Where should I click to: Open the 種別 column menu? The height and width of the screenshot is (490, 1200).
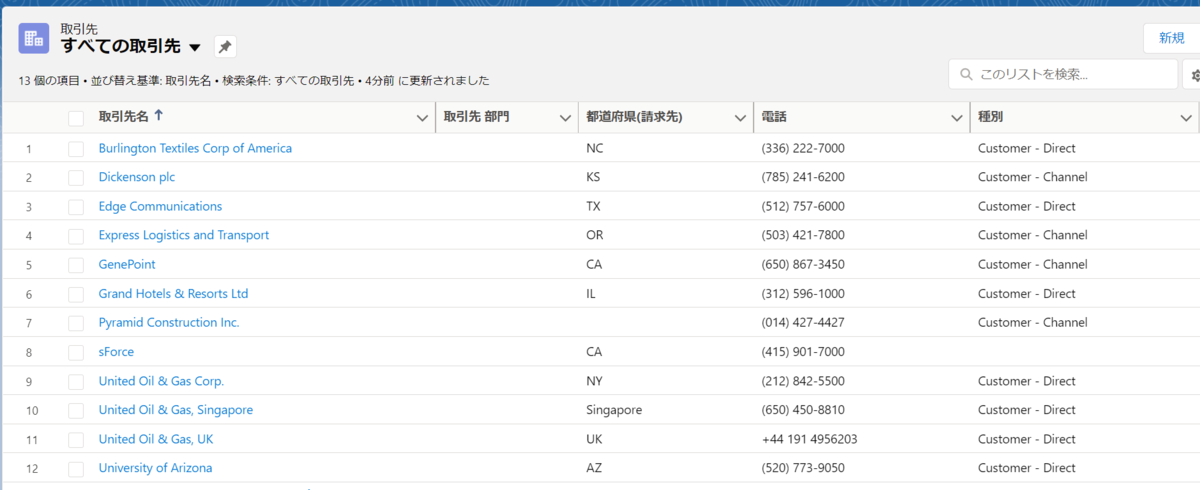coord(1185,118)
